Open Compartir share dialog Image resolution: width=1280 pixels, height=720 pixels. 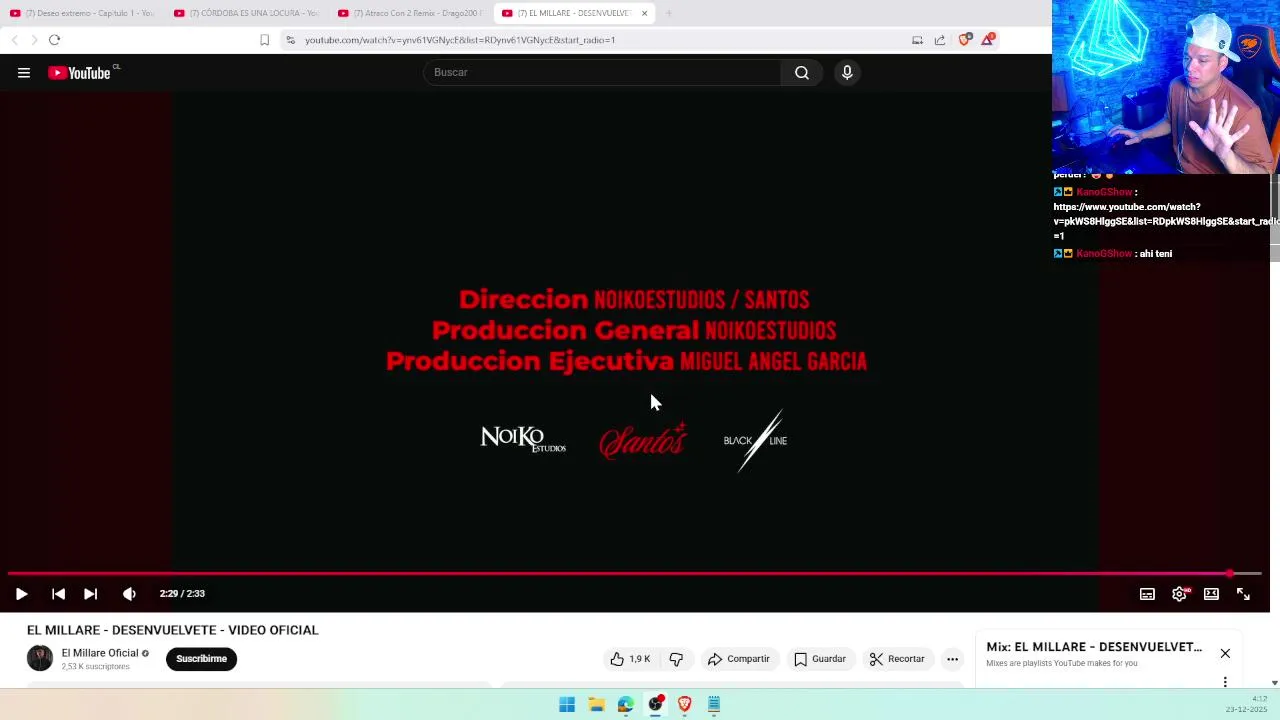coord(738,659)
